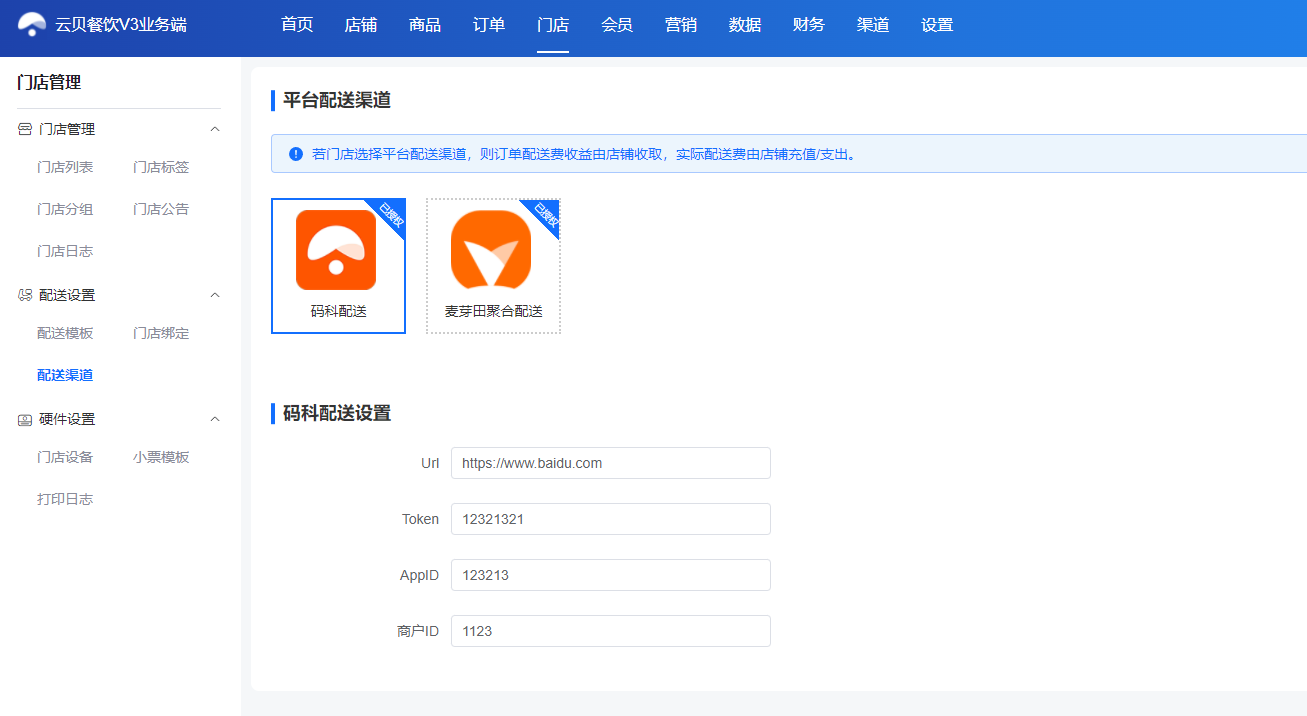Open the 渠道 top navigation tab
This screenshot has width=1307, height=716.
[873, 25]
